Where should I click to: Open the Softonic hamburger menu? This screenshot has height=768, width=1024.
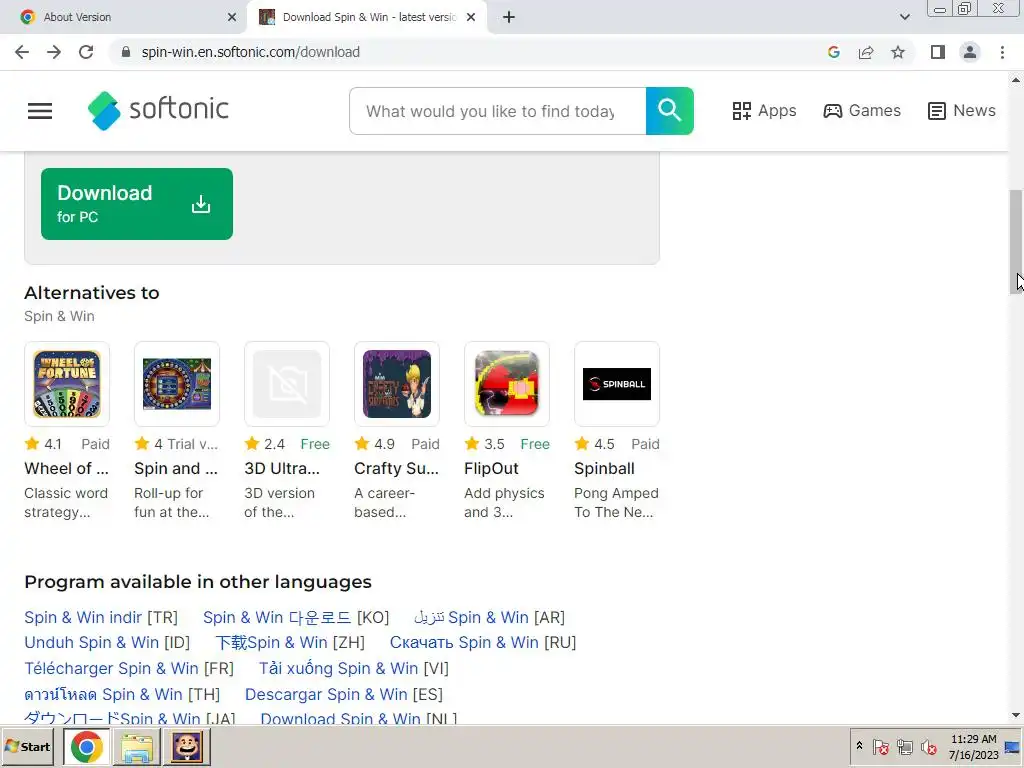point(40,111)
